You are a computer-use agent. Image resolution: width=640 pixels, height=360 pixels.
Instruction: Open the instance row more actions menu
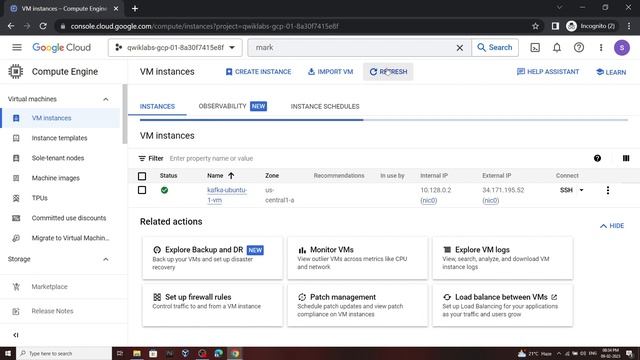(x=608, y=190)
